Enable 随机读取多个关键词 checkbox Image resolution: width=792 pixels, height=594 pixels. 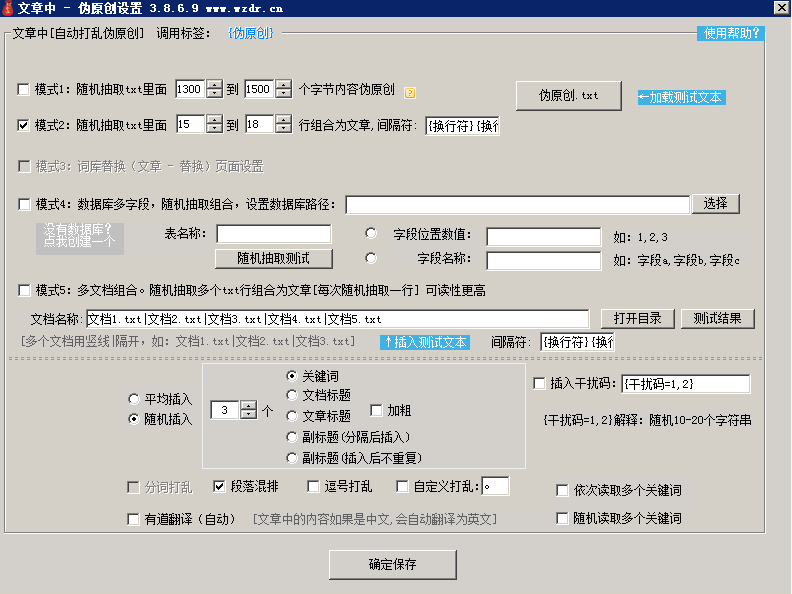tap(562, 518)
